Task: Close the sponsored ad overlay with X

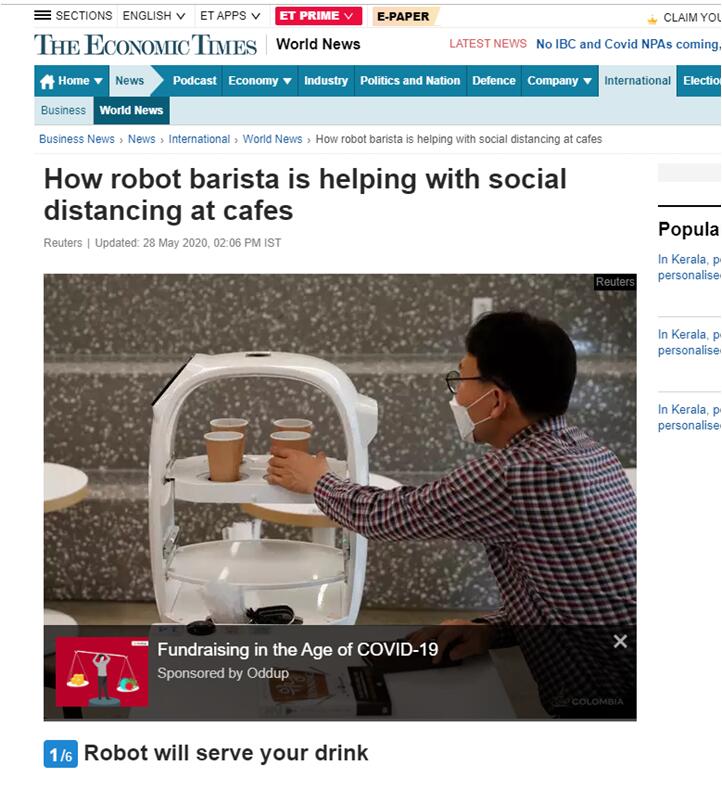Action: pyautogui.click(x=620, y=641)
